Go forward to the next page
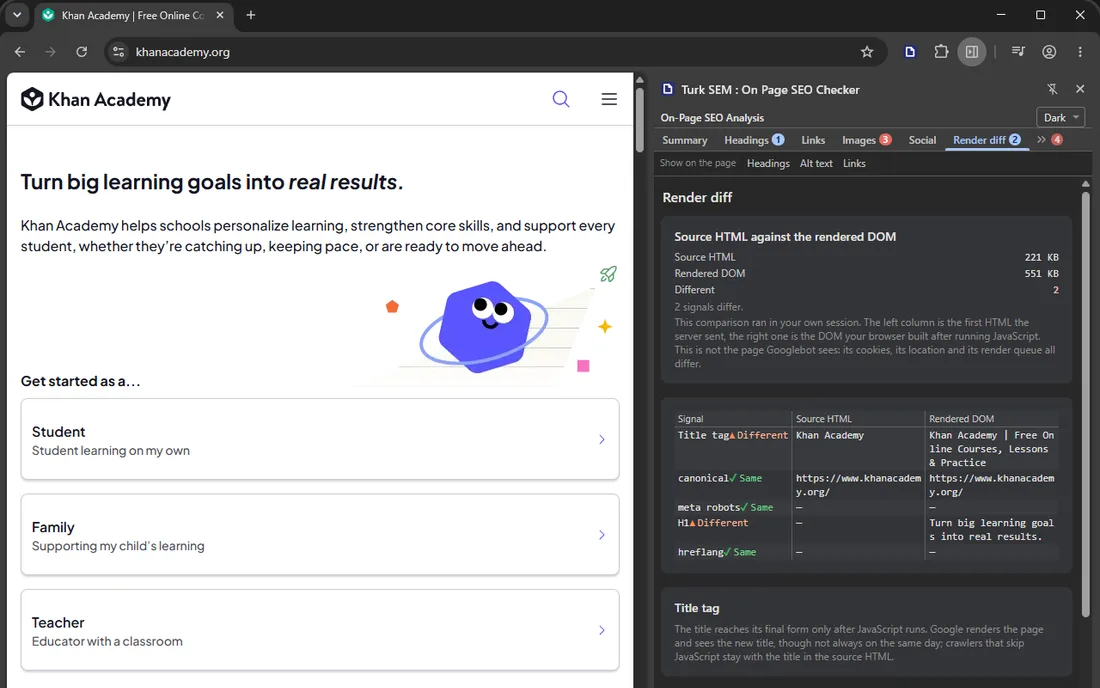Screen dimensions: 1100x688 (51, 52)
